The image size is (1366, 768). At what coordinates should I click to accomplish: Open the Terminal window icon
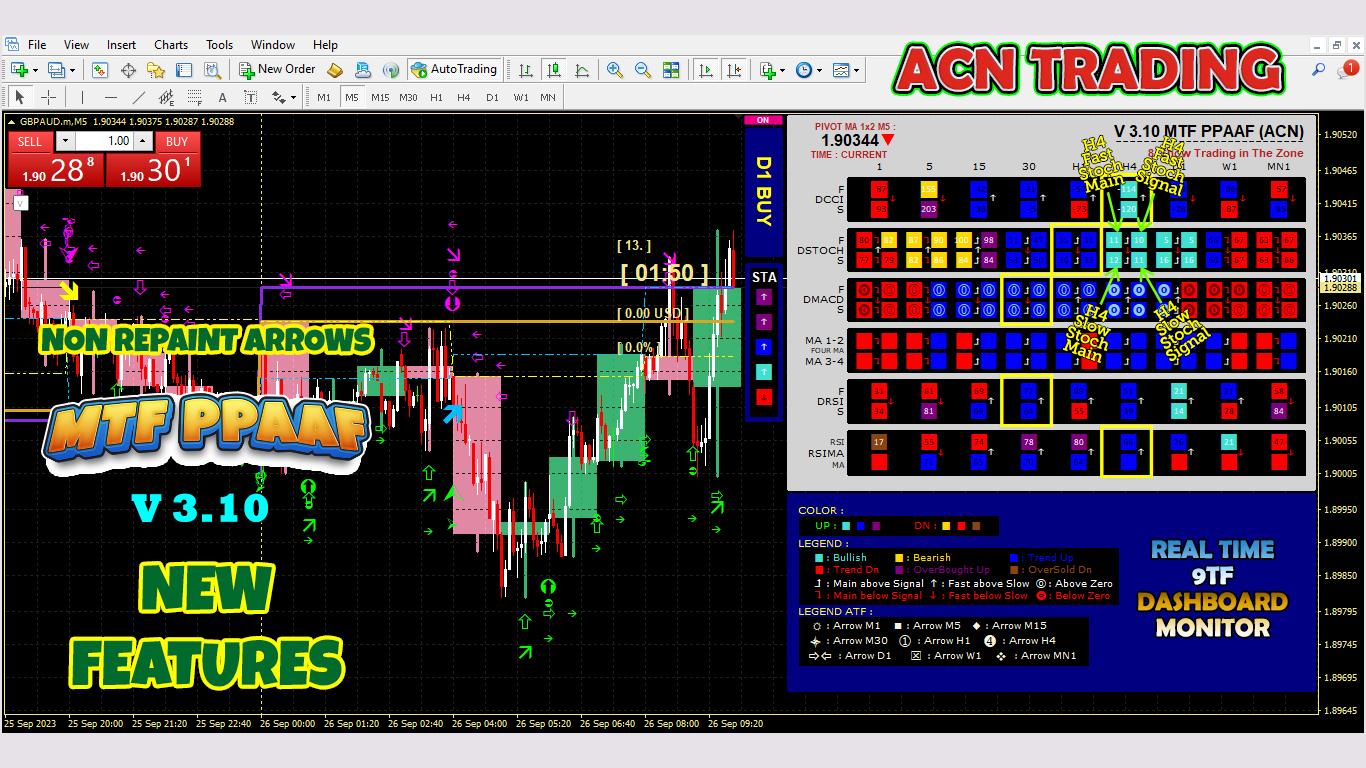tap(184, 70)
